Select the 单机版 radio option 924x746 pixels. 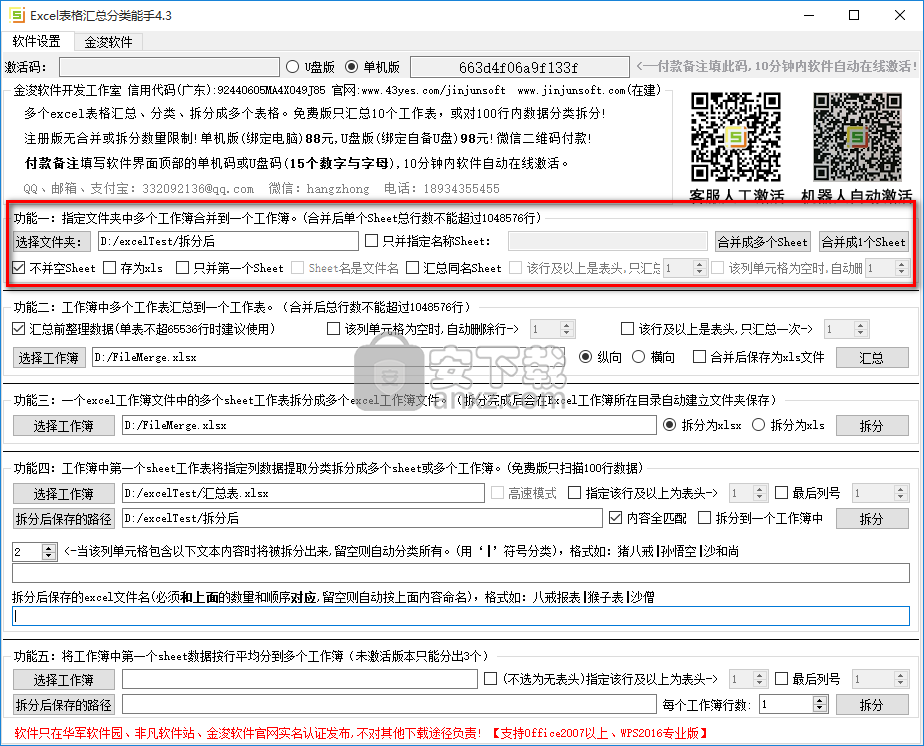point(372,67)
